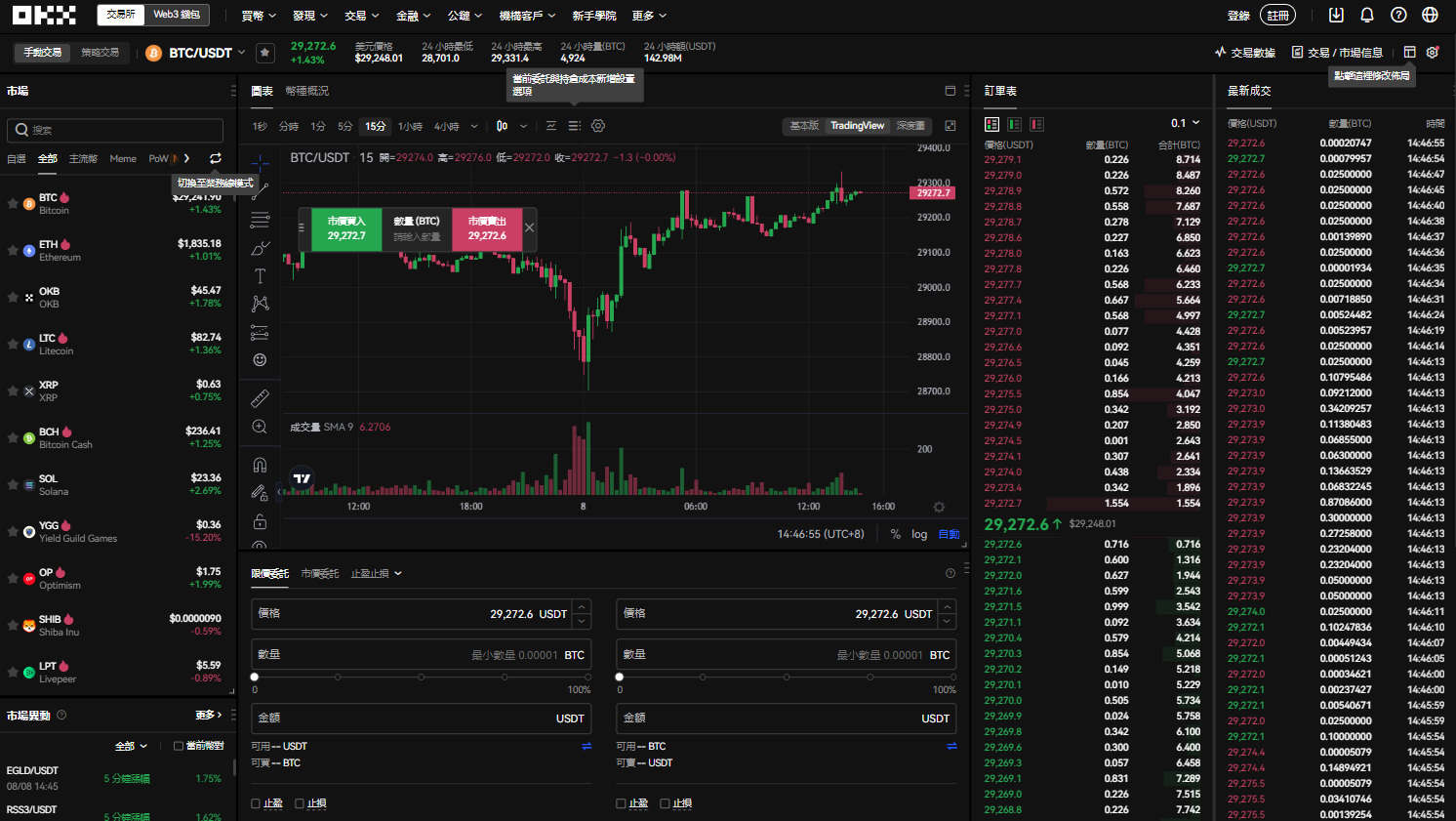Select the text drawing tool in chart toolbar
Viewport: 1456px width, 821px height.
click(260, 276)
